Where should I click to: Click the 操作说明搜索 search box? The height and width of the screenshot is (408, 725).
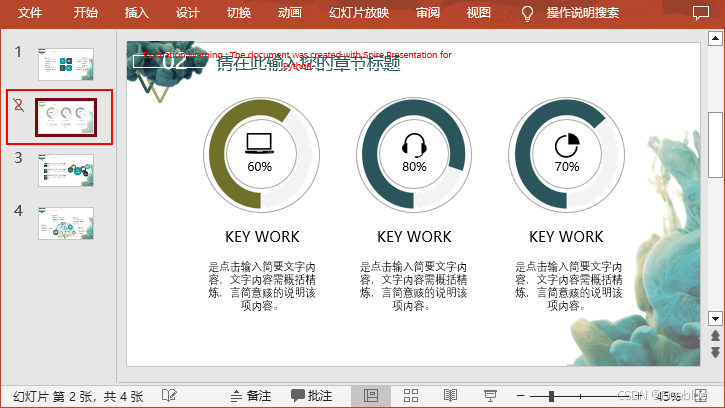click(x=582, y=13)
